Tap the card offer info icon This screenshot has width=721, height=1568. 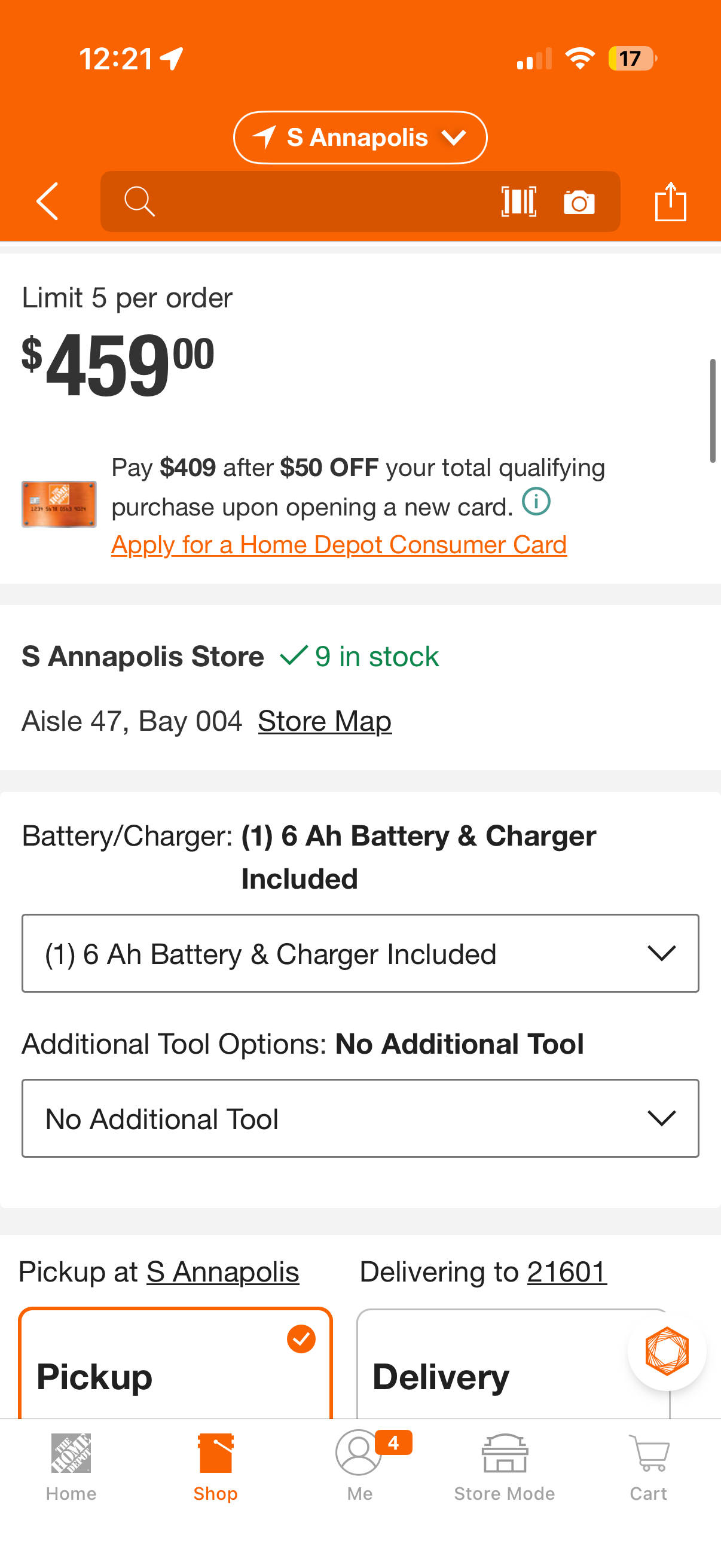point(536,502)
